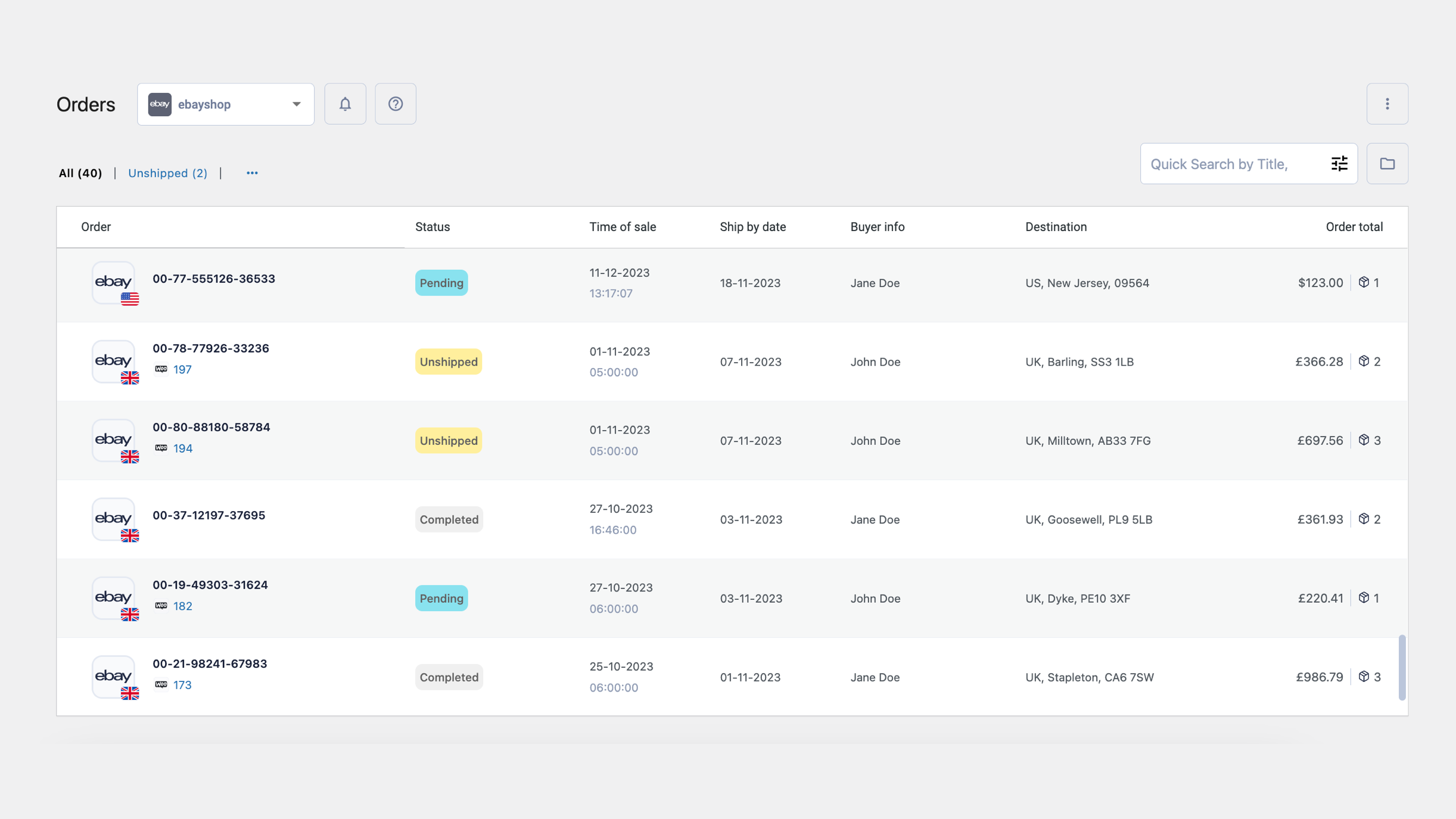
Task: Click order number 00-78-77926-33236
Action: coord(211,348)
